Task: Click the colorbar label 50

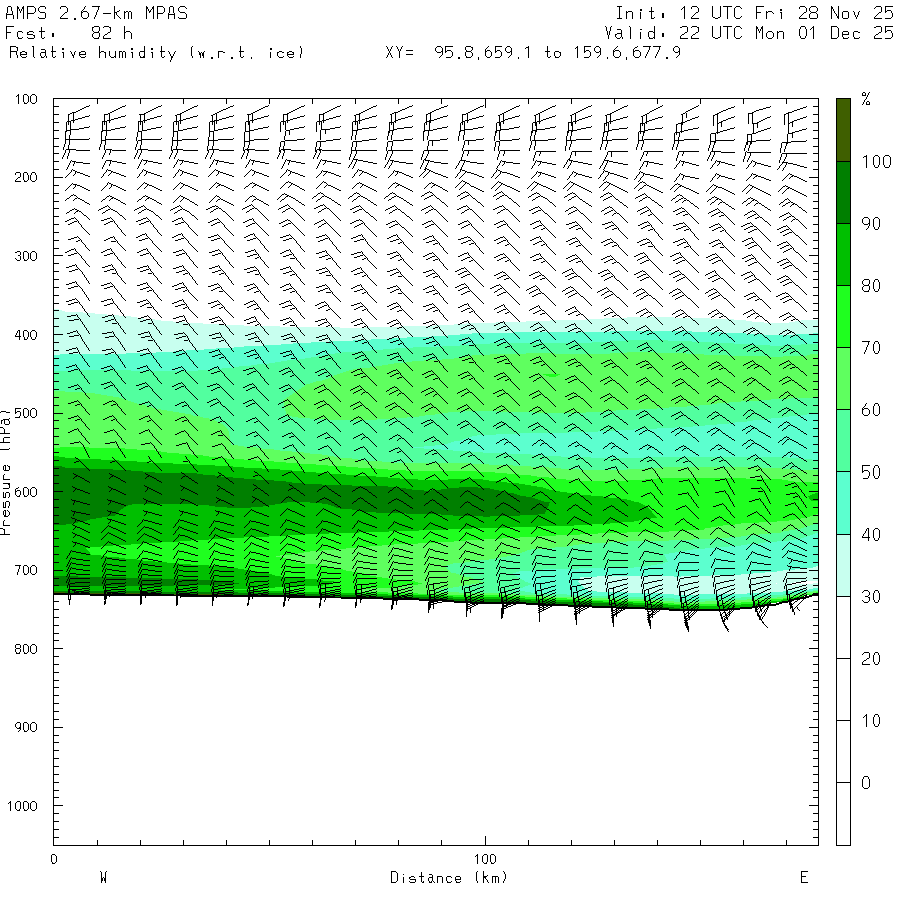Action: (x=871, y=472)
